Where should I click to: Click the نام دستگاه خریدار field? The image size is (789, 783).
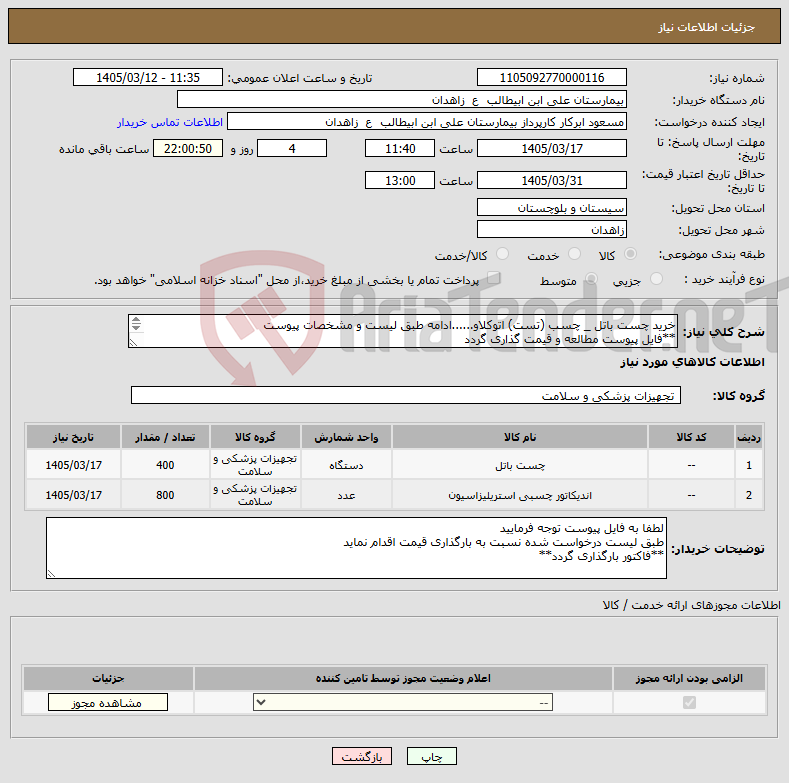[402, 100]
